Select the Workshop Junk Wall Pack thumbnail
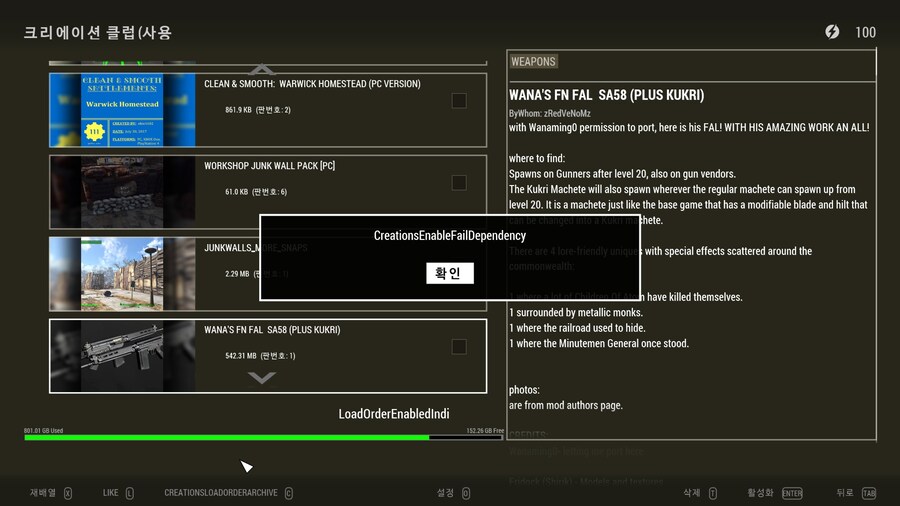900x506 pixels. click(x=122, y=192)
